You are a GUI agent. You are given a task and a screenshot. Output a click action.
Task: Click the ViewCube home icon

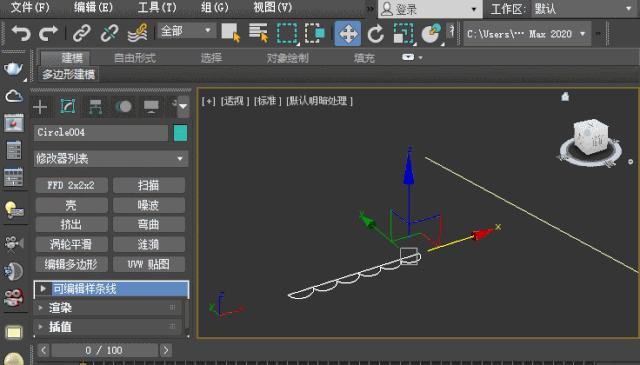[565, 97]
